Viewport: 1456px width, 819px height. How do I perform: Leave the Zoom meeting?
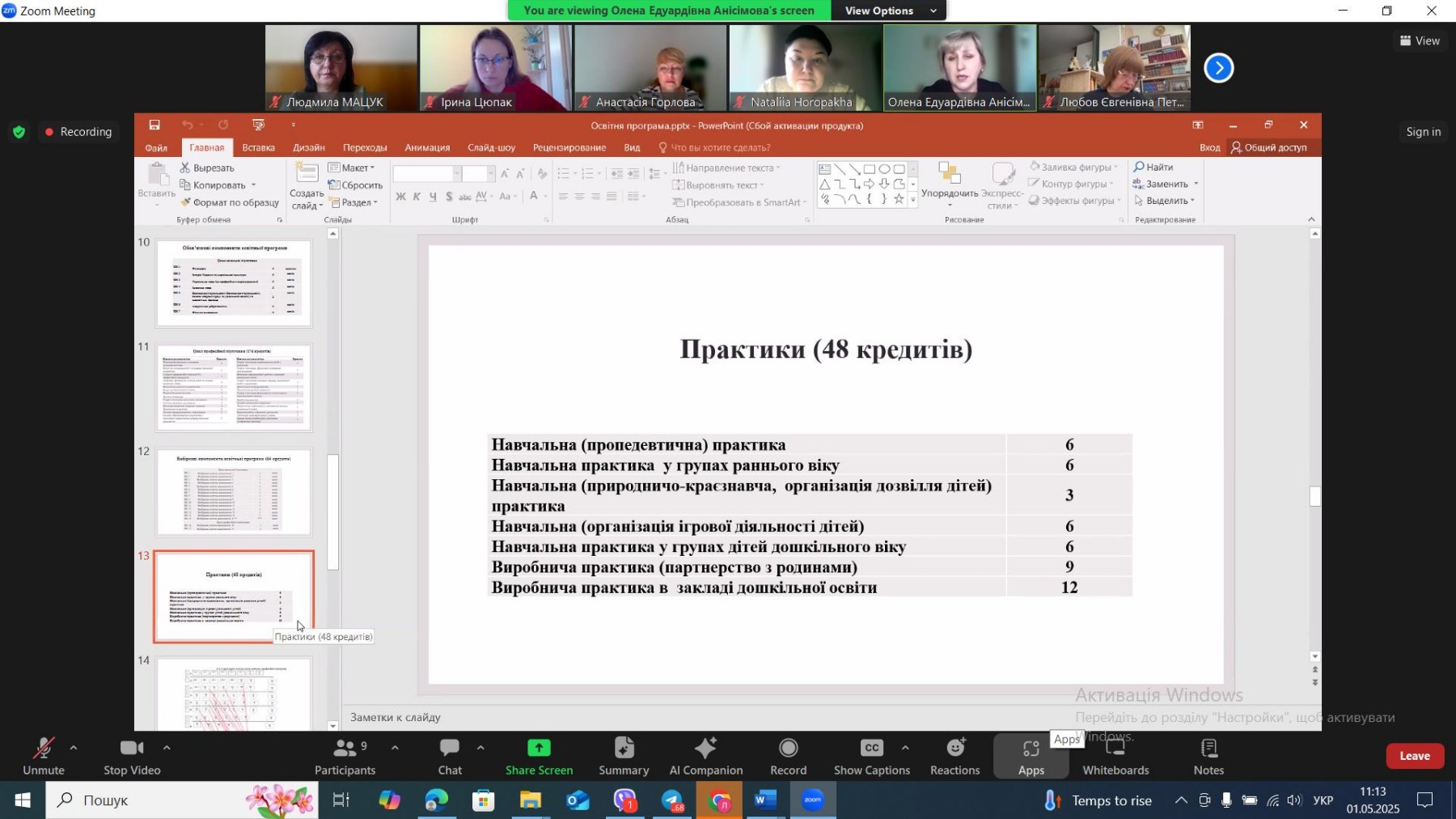pyautogui.click(x=1414, y=756)
